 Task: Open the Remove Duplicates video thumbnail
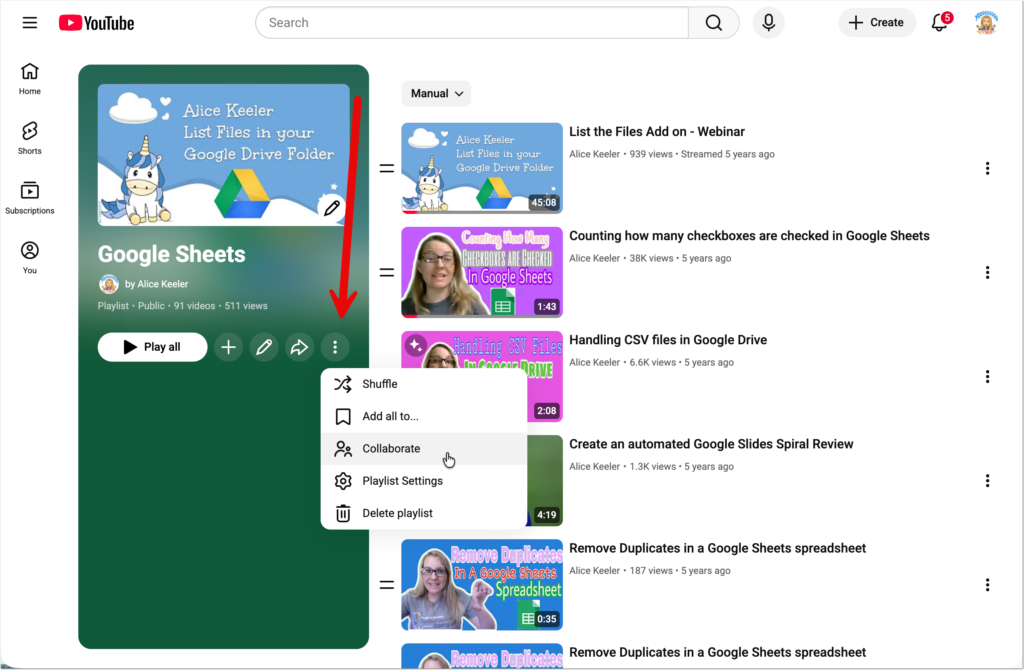coord(482,585)
